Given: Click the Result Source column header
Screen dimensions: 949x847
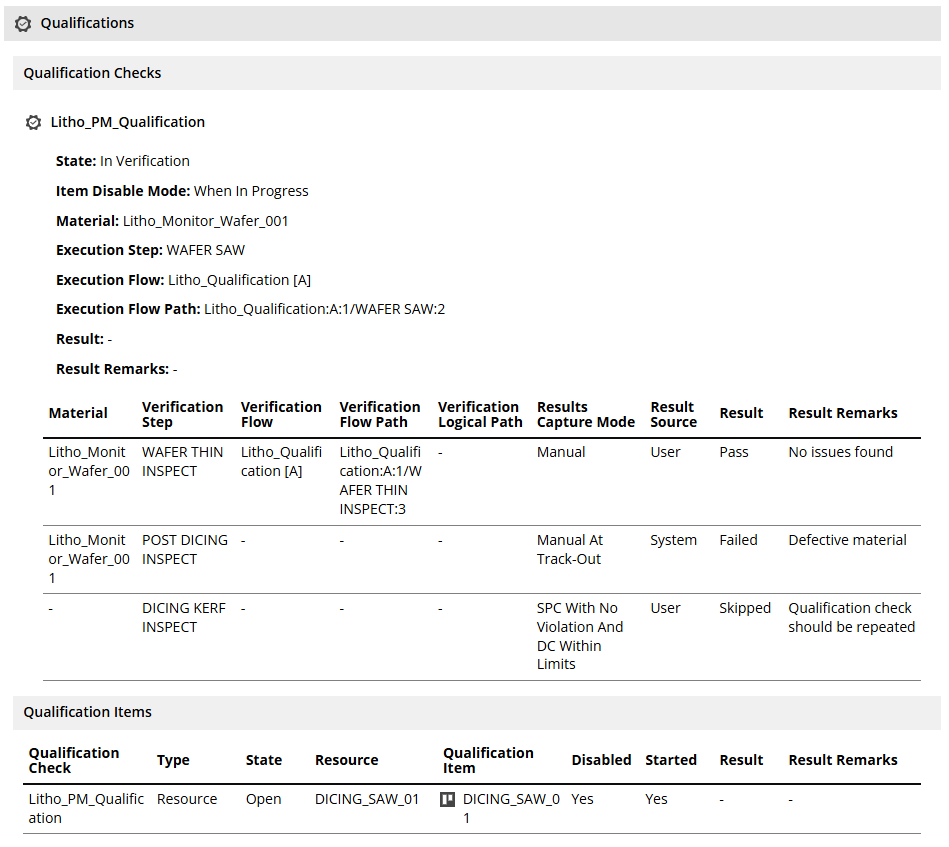Looking at the screenshot, I should coord(673,414).
